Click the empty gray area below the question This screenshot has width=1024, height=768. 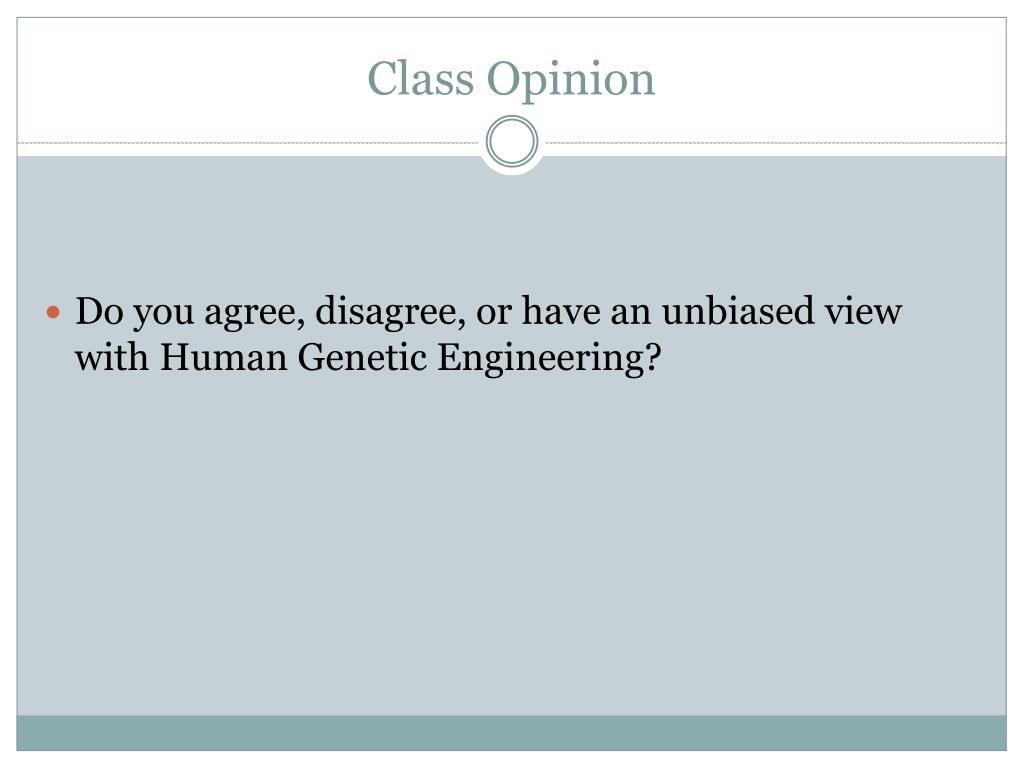click(x=511, y=542)
